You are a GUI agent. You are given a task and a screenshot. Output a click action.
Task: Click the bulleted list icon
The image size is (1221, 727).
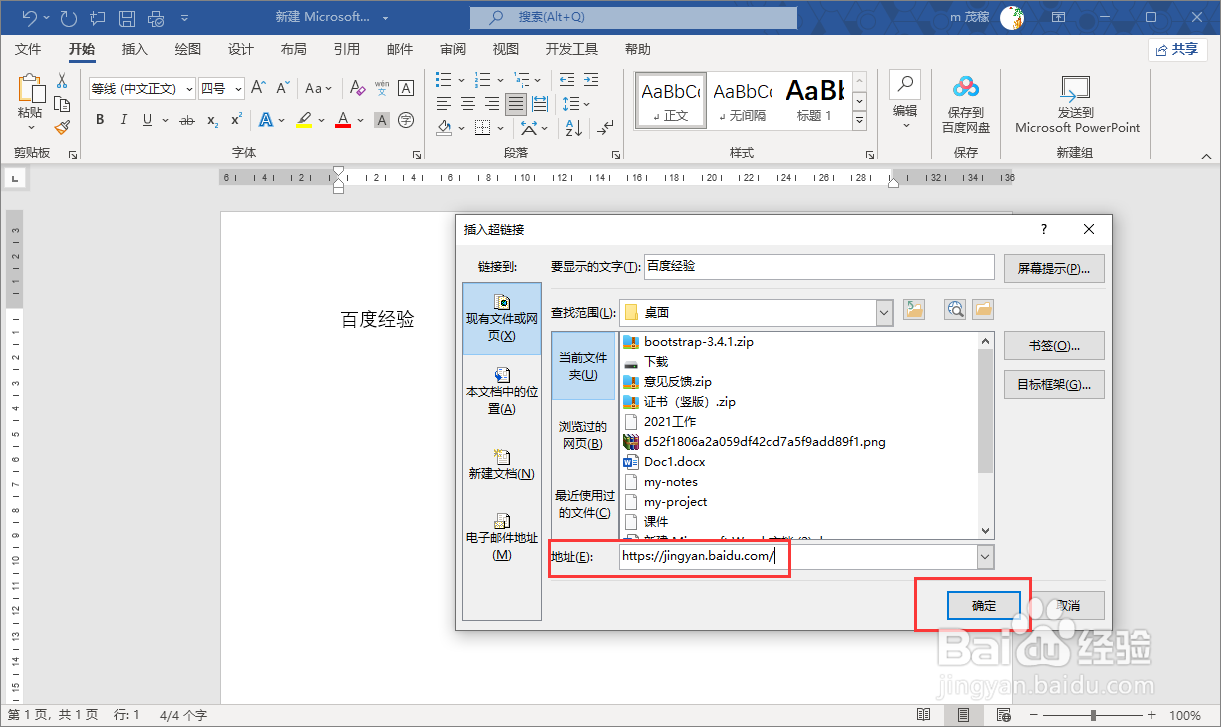[444, 80]
